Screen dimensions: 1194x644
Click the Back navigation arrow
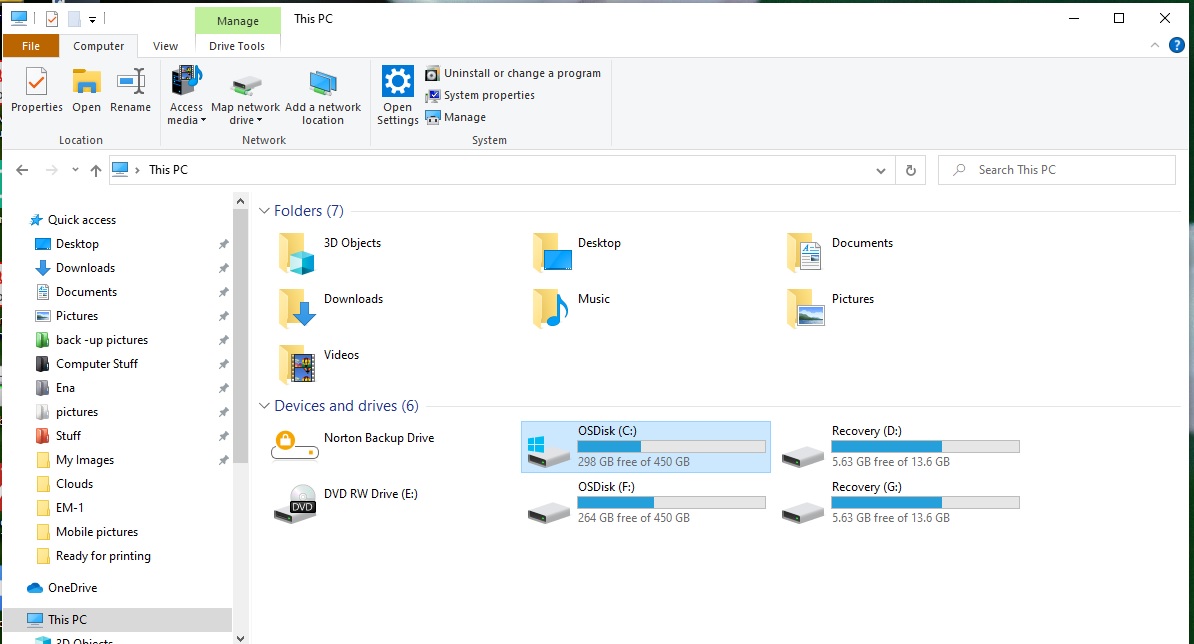click(x=22, y=170)
